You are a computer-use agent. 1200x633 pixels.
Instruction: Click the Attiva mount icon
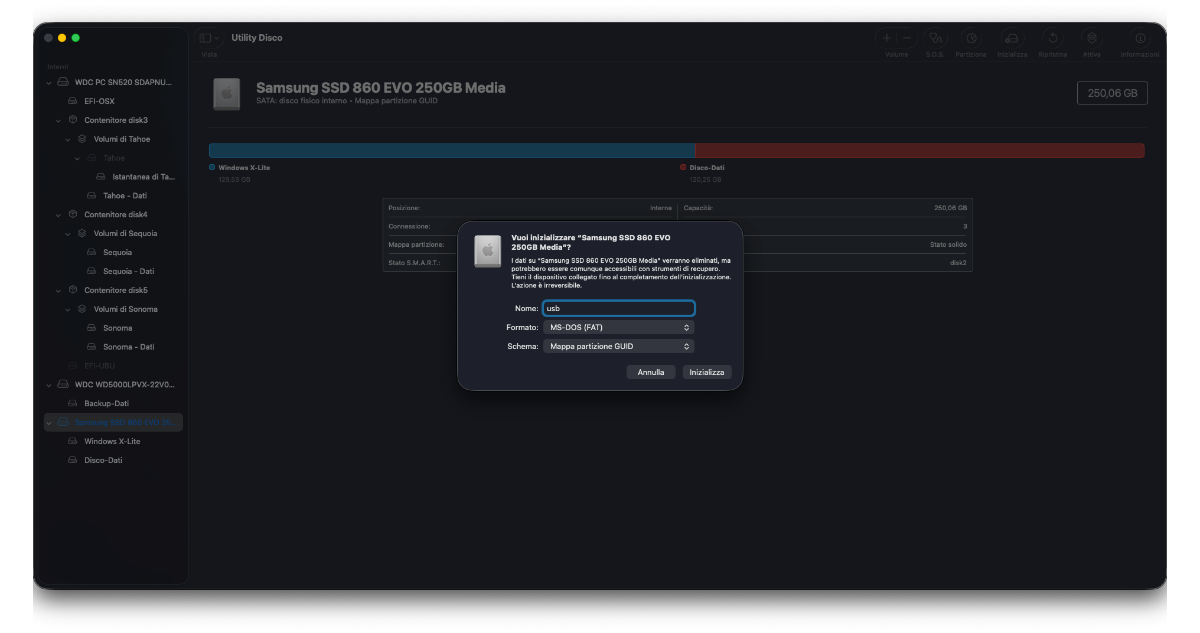[x=1092, y=37]
